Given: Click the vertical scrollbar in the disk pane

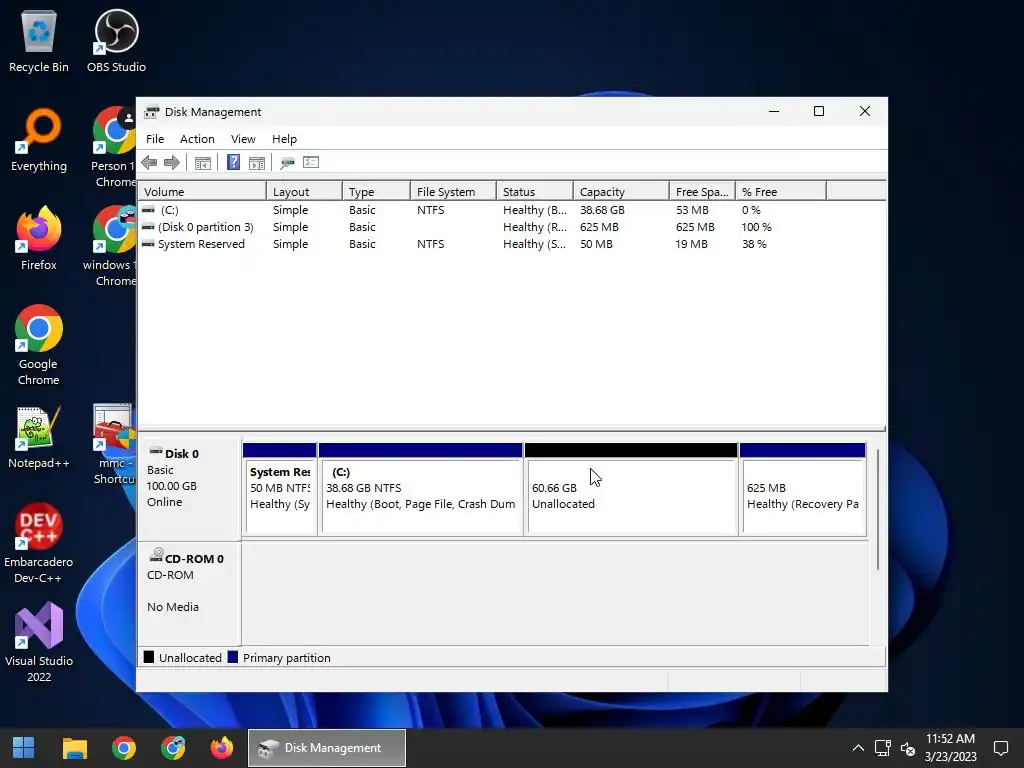Looking at the screenshot, I should 878,509.
